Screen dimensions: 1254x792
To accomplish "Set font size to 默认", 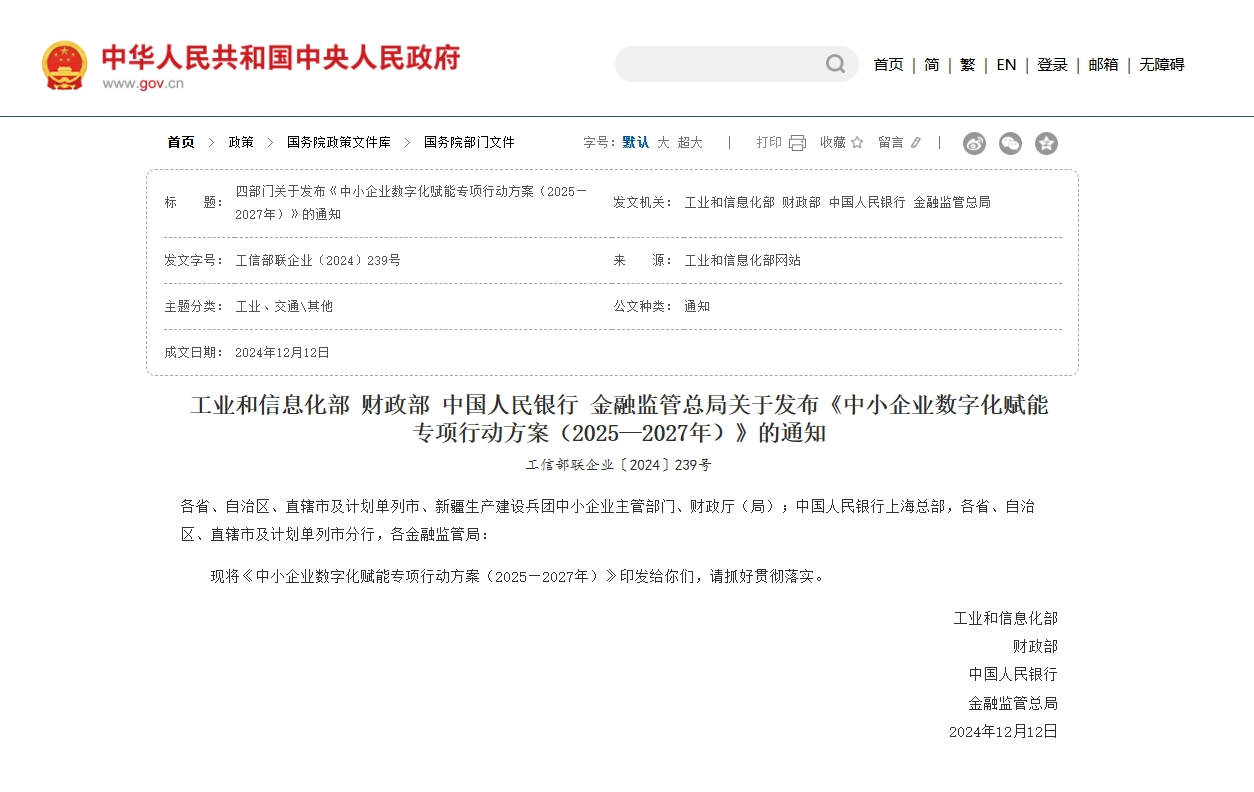I will pyautogui.click(x=636, y=143).
